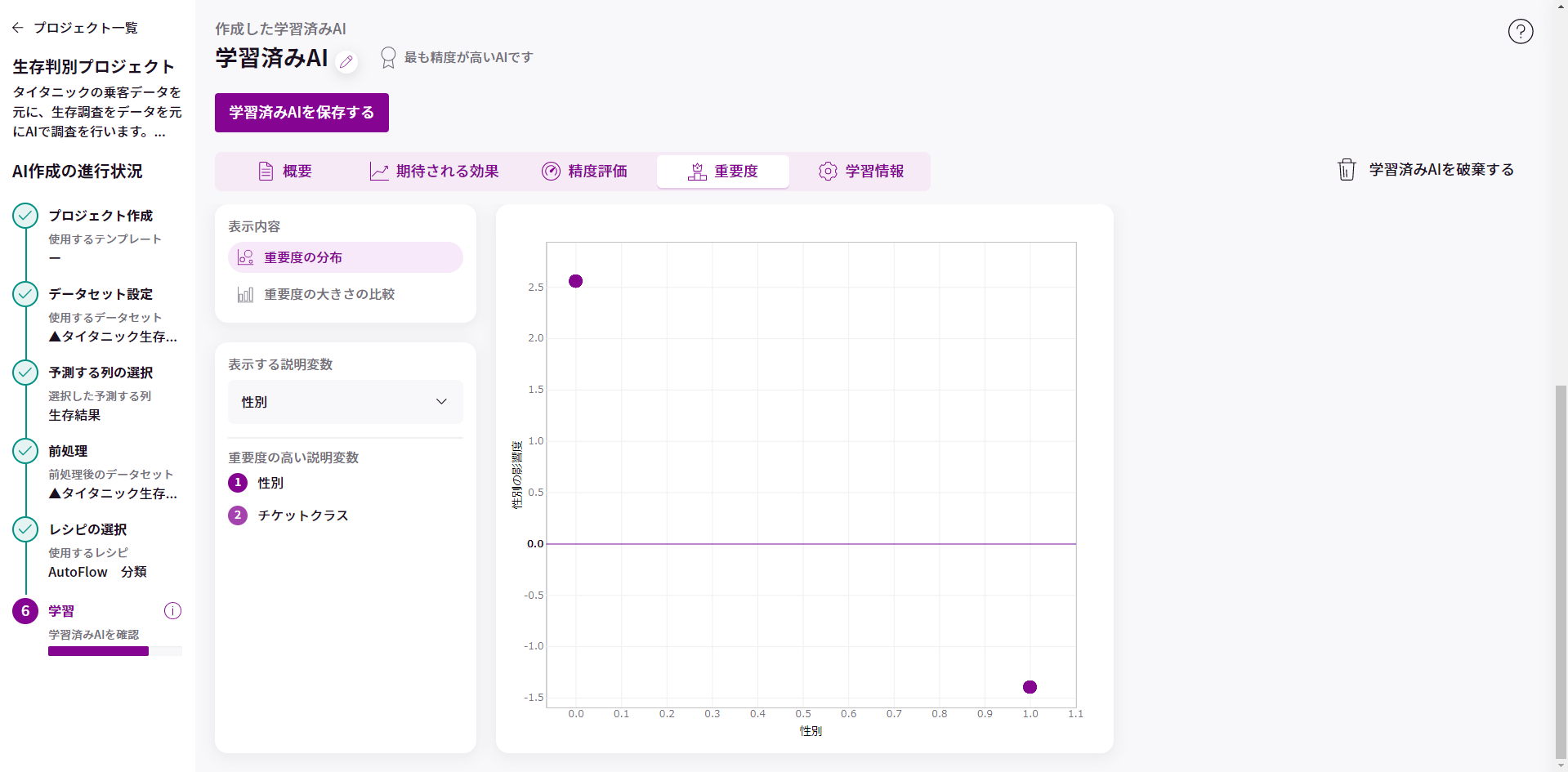Switch to the 期待される効果 tab

click(x=435, y=172)
